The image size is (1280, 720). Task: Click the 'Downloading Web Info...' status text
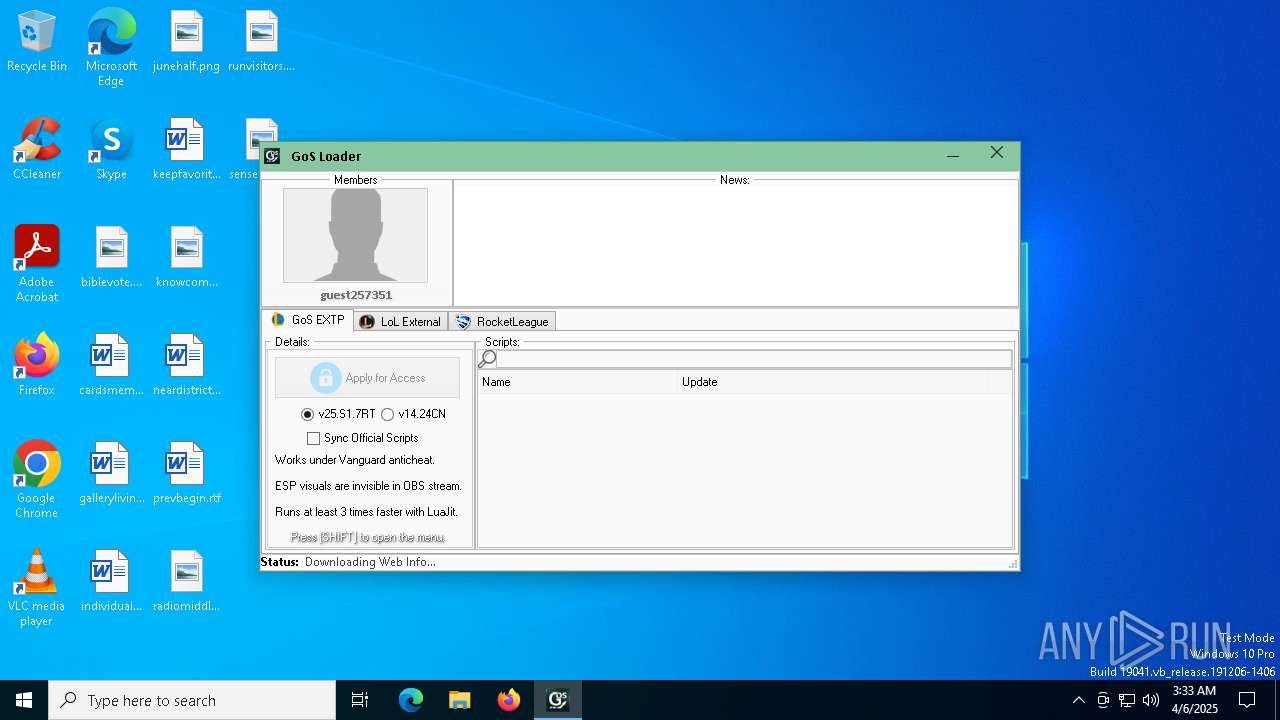pyautogui.click(x=370, y=562)
